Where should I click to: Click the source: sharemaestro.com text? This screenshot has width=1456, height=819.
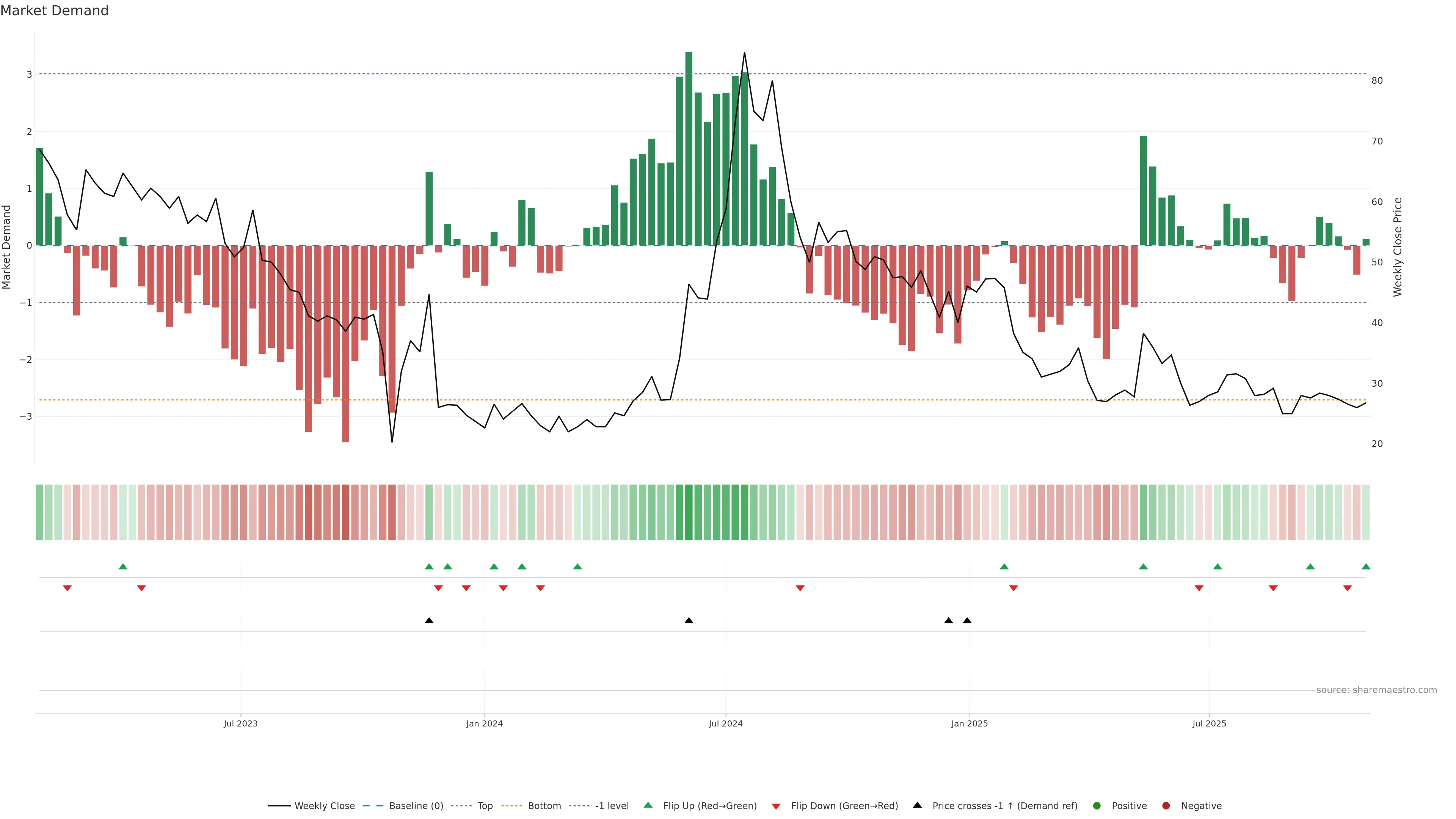pos(1376,690)
